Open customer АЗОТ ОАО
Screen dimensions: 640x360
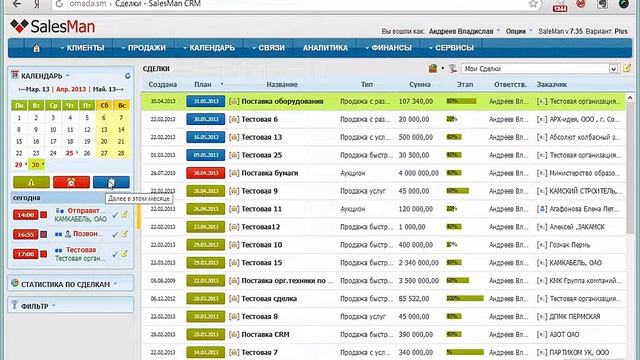(564, 334)
